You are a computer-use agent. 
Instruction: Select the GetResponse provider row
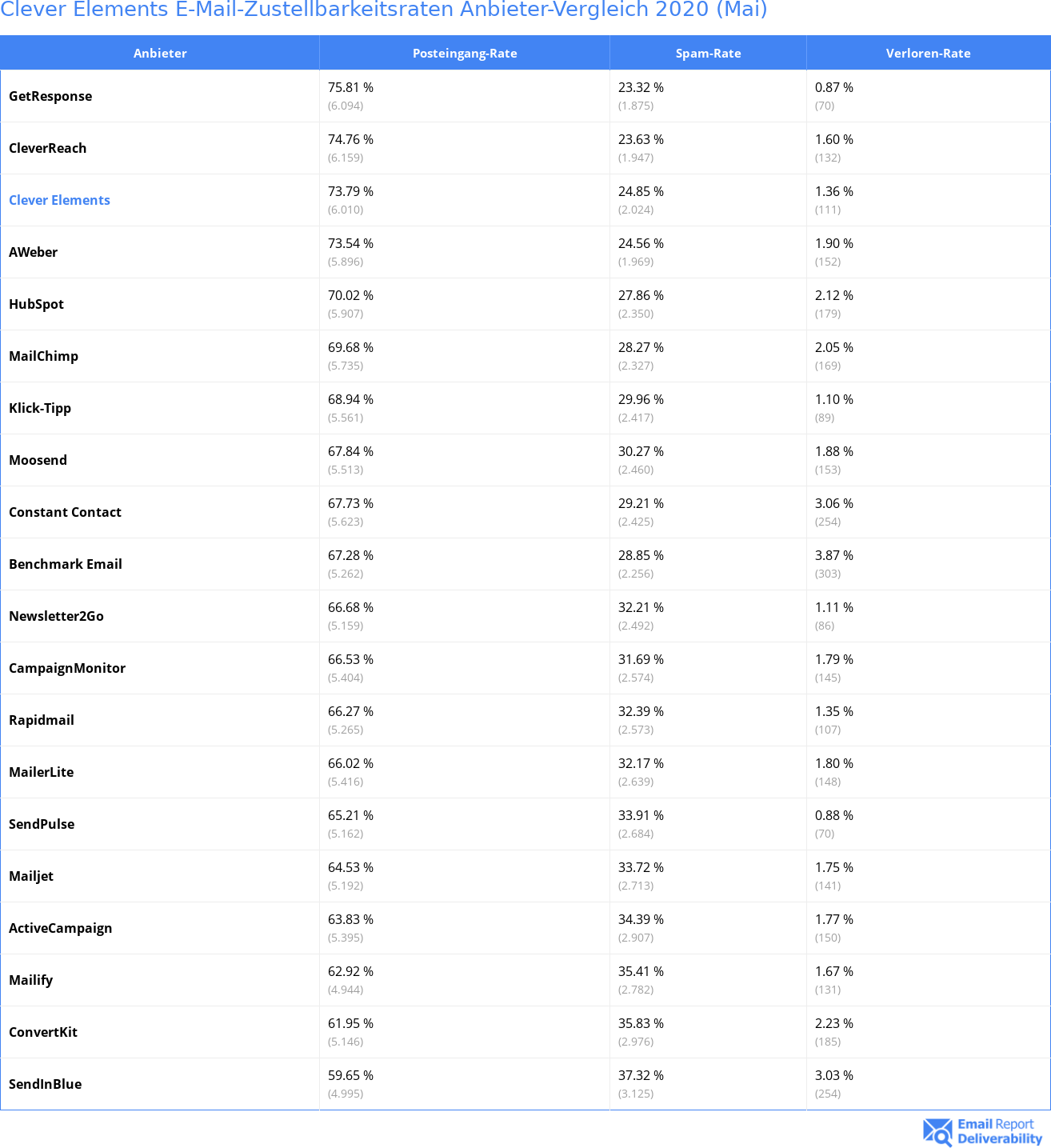tap(525, 96)
